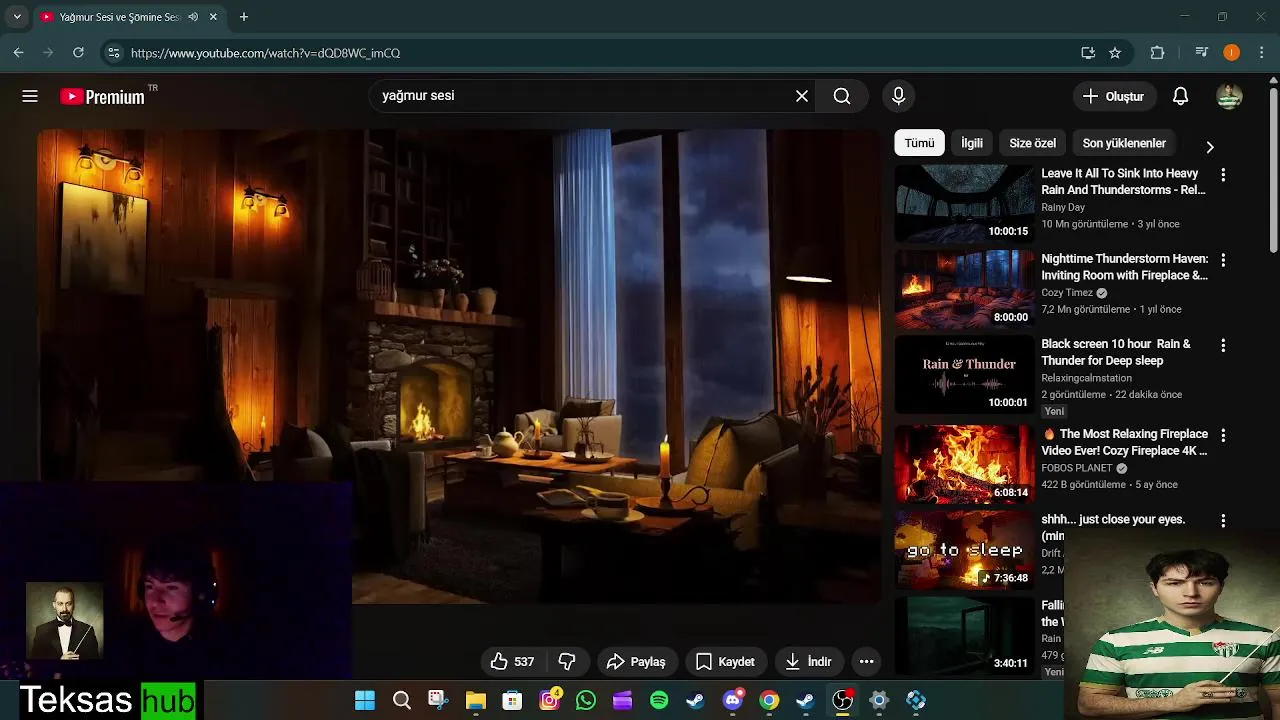The height and width of the screenshot is (720, 1280).
Task: Open Nighttime Thunderstorm Haven video title
Action: 1124,267
